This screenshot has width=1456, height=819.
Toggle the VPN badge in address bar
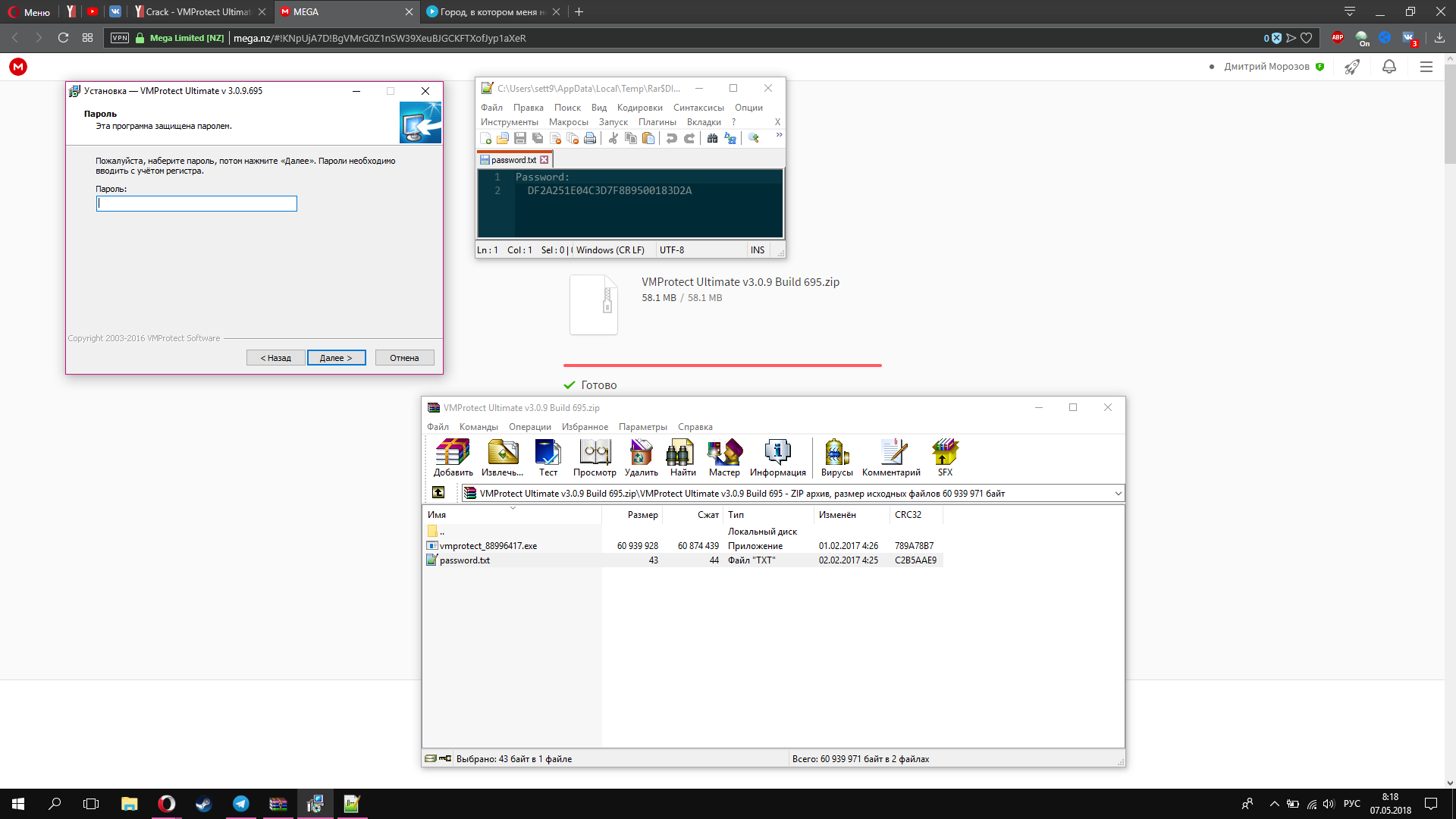point(120,38)
